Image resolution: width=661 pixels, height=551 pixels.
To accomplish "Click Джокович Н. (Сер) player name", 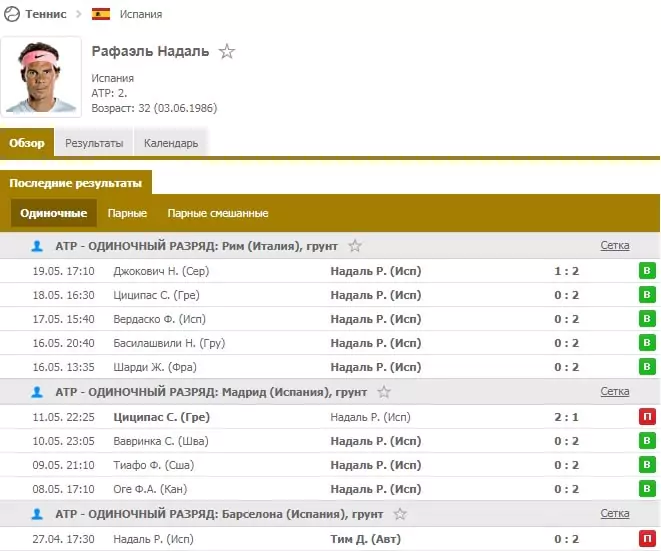I will [161, 271].
